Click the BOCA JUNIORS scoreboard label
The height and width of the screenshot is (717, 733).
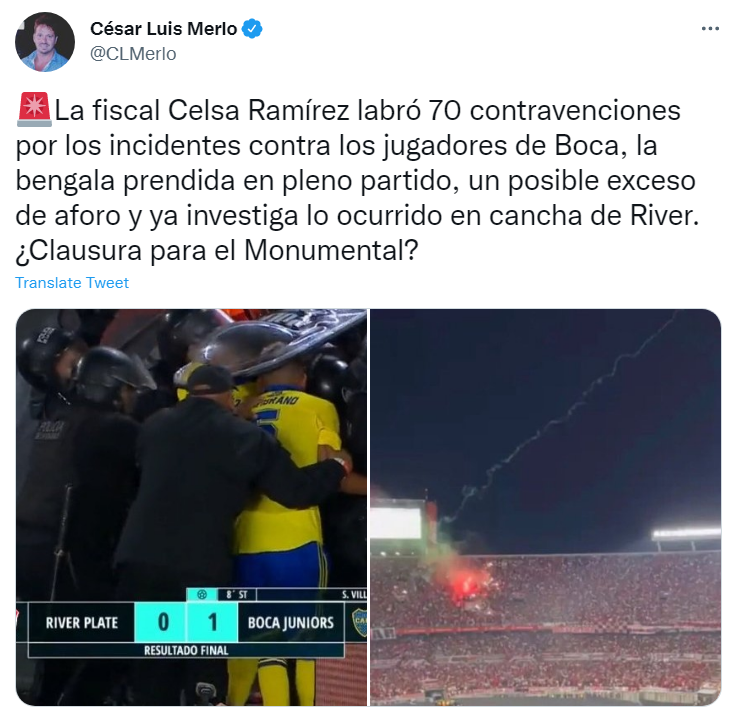click(291, 623)
